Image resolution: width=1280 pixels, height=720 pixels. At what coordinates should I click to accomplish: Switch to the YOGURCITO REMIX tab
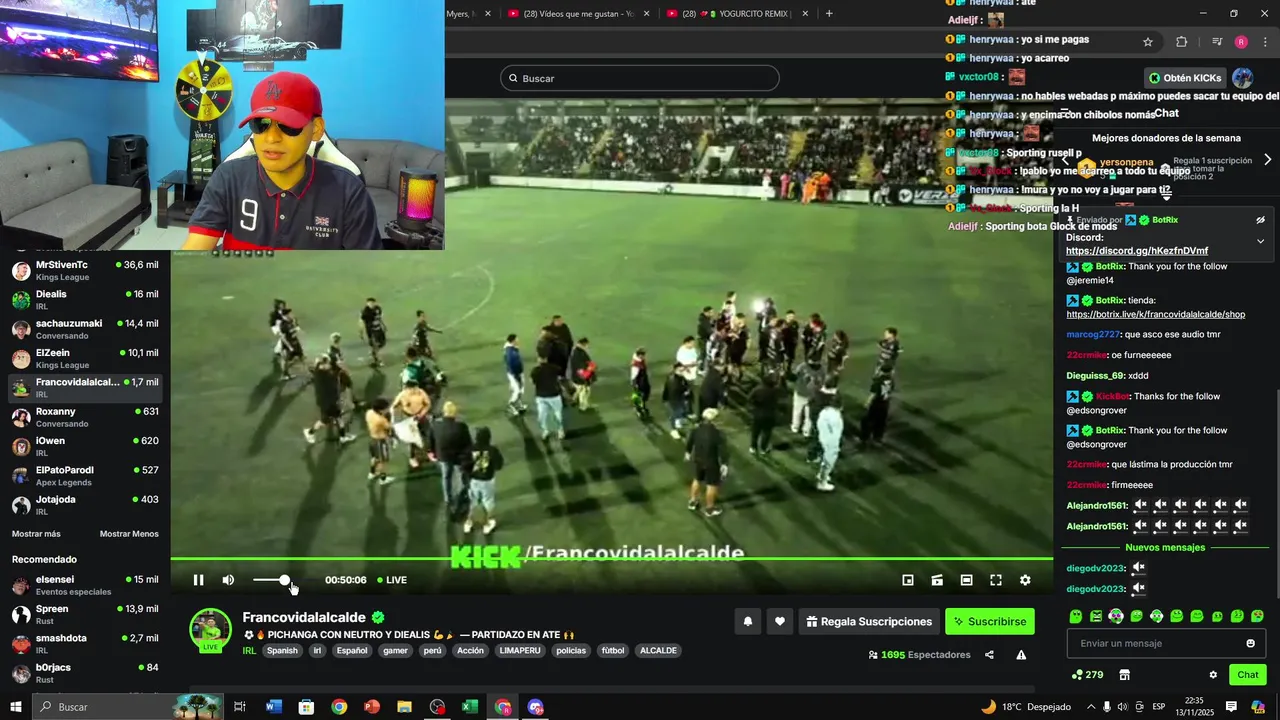point(736,14)
